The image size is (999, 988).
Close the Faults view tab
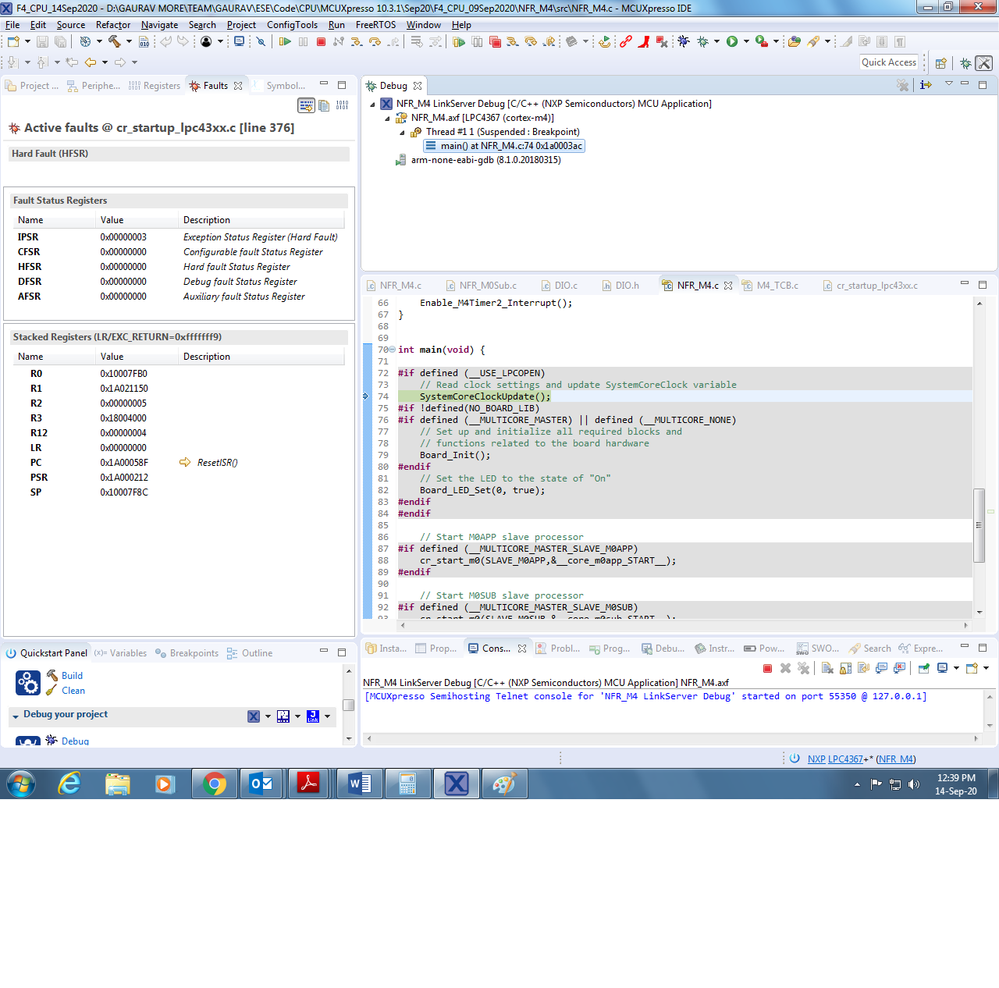click(x=238, y=85)
